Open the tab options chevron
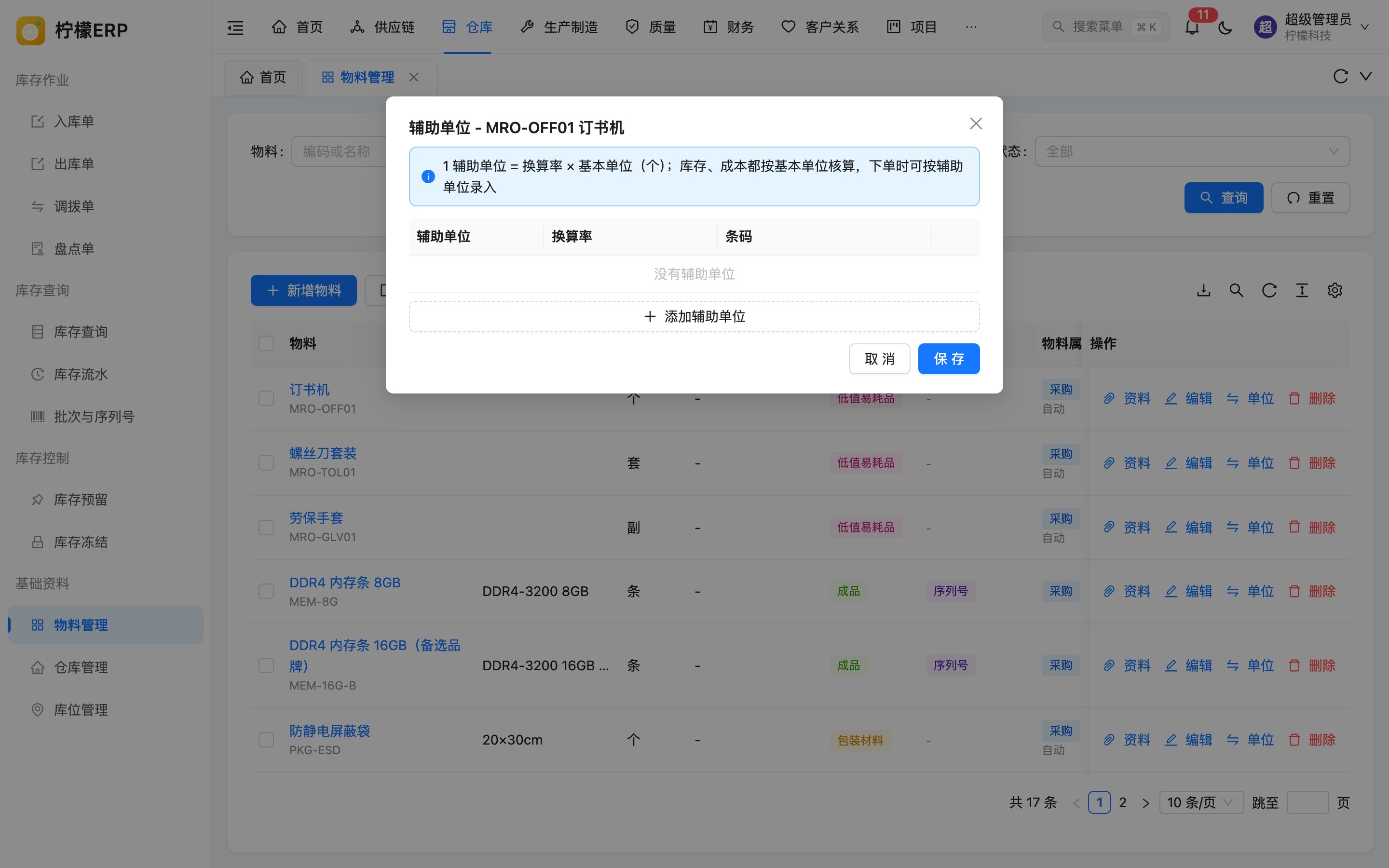The width and height of the screenshot is (1389, 868). (x=1366, y=76)
